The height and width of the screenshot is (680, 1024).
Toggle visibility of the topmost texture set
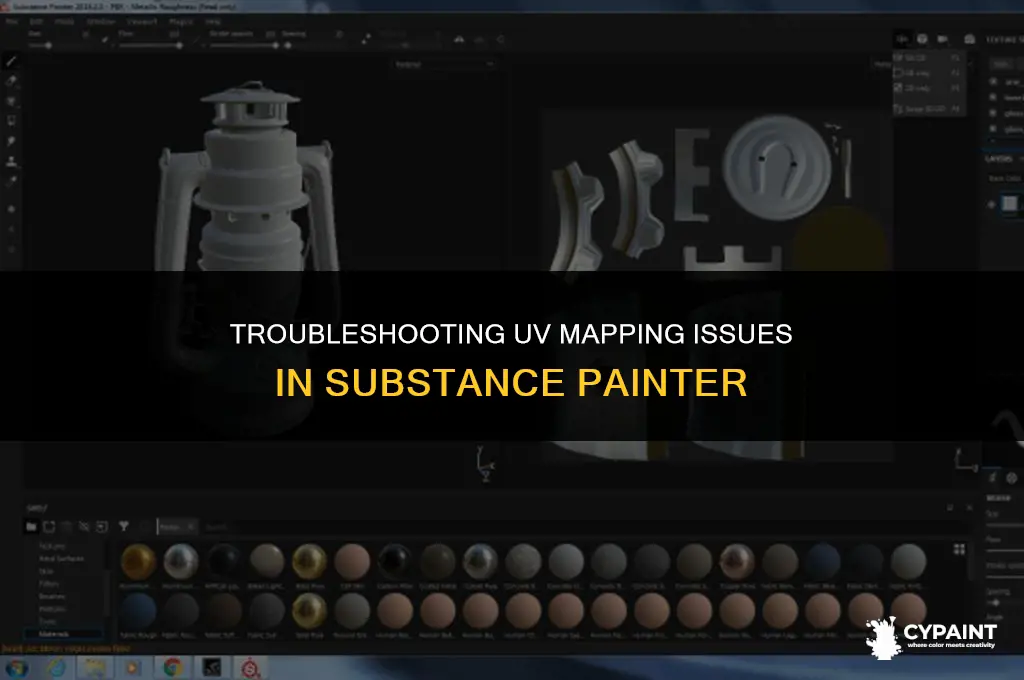click(993, 82)
